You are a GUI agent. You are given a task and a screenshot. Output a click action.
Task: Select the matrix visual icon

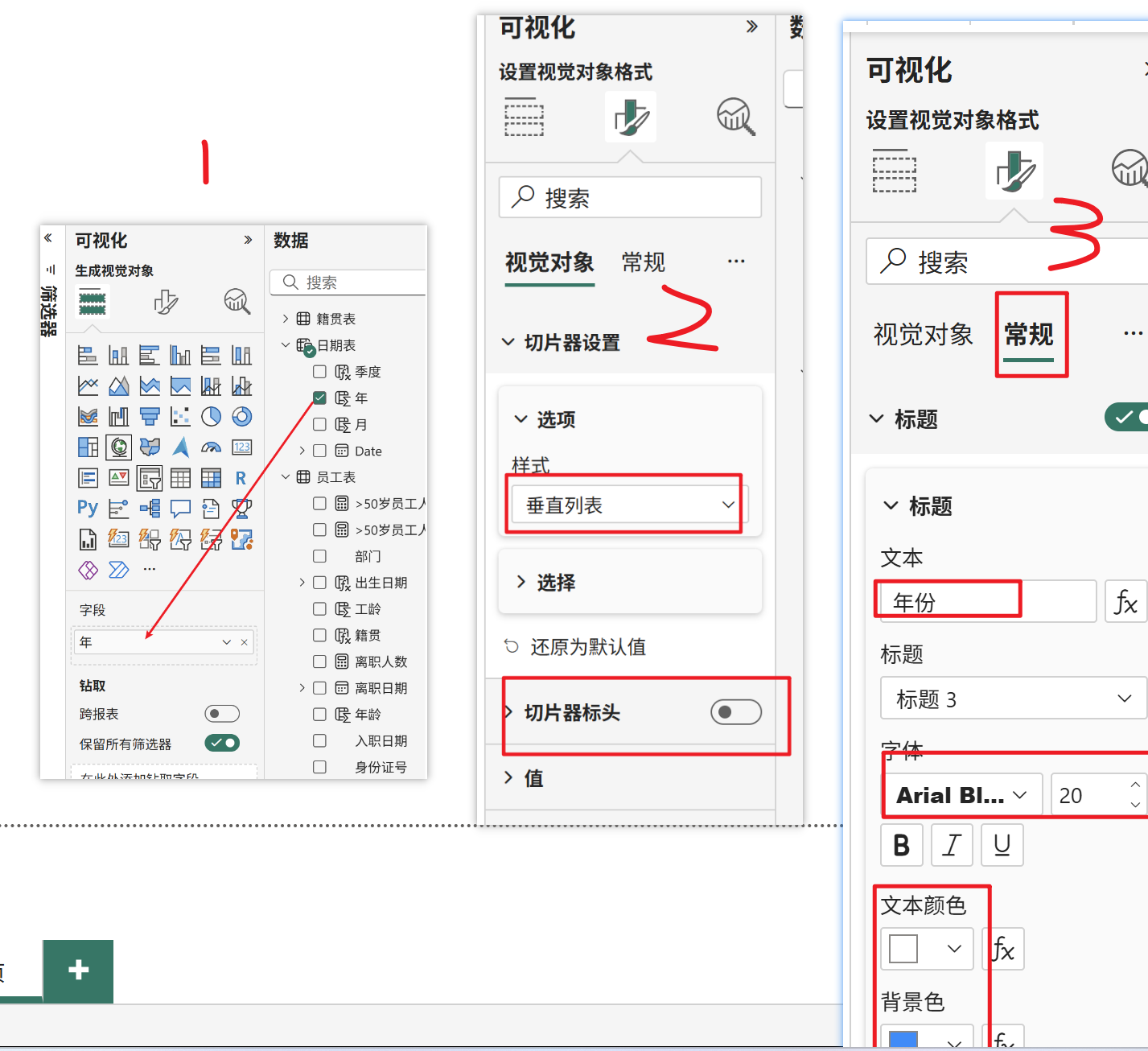pyautogui.click(x=212, y=478)
